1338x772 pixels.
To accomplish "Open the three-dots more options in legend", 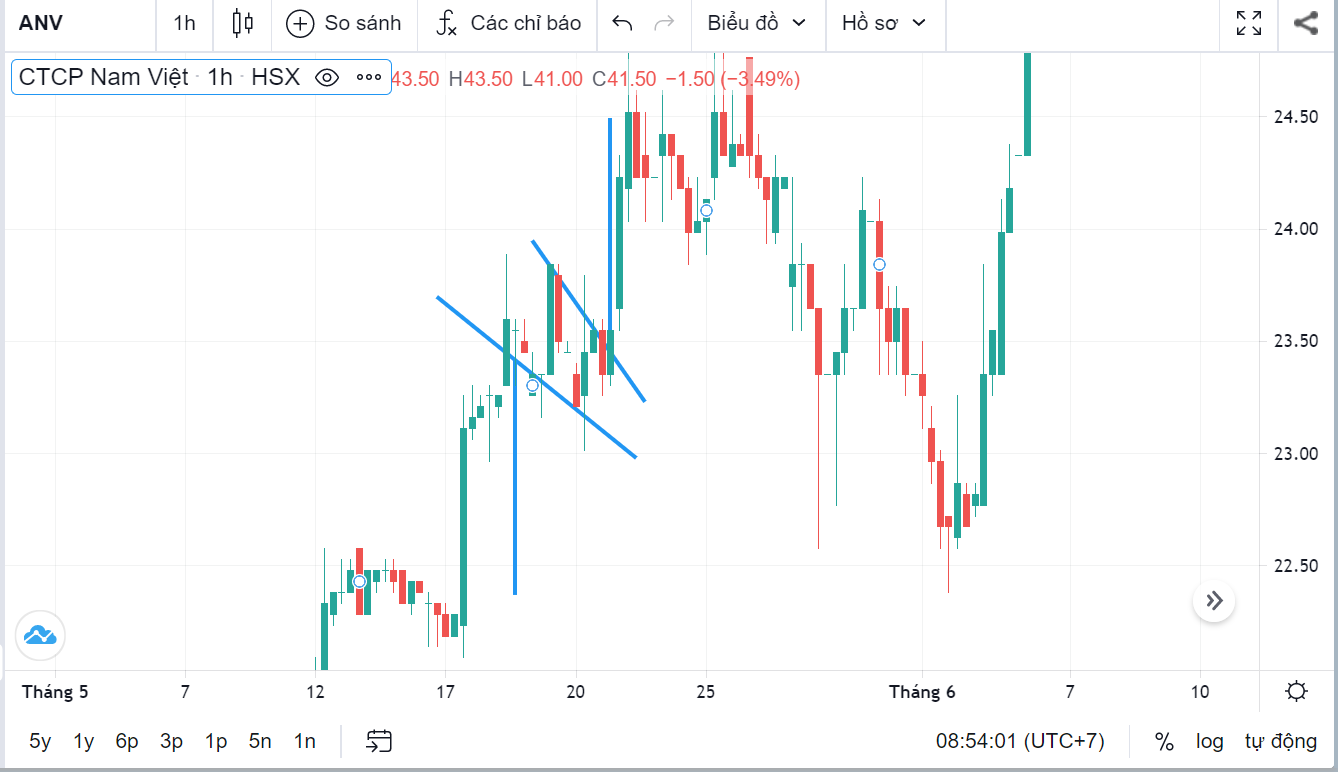I will click(368, 78).
